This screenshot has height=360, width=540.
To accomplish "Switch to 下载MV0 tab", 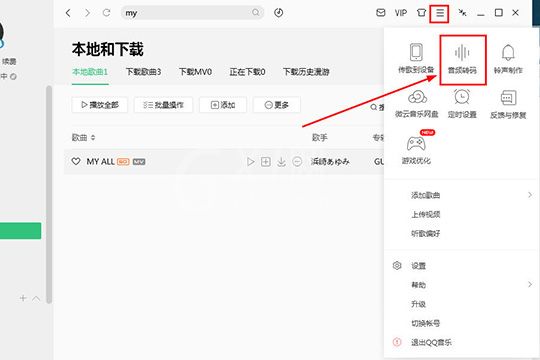I will (x=195, y=72).
